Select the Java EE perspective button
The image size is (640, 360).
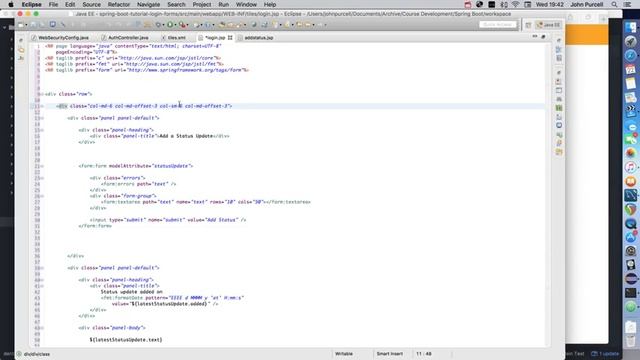click(x=548, y=25)
